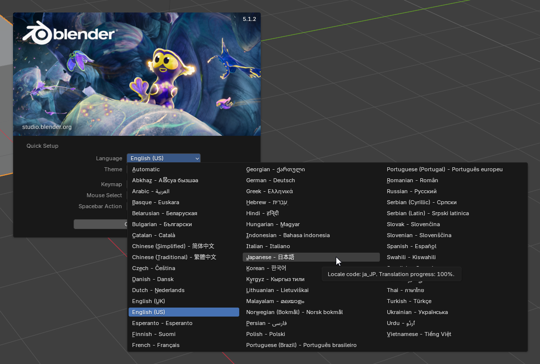540x364 pixels.
Task: Pick Lithuanian - Lietuviškai
Action: pos(311,290)
